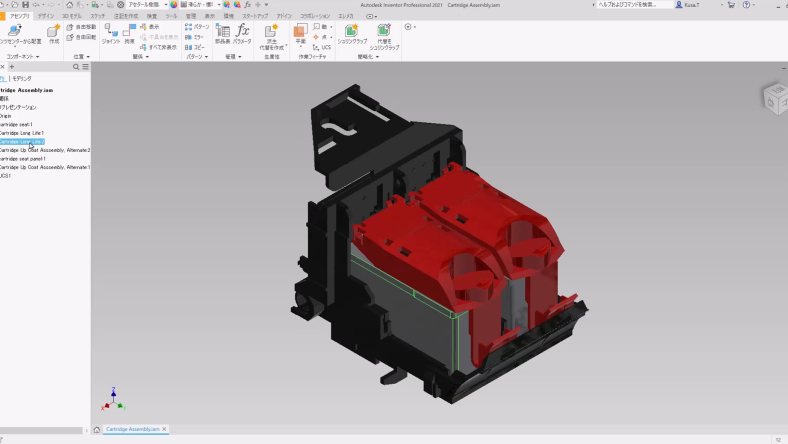Click the Constrain (拘束) tool icon
This screenshot has width=788, height=444.
(130, 32)
